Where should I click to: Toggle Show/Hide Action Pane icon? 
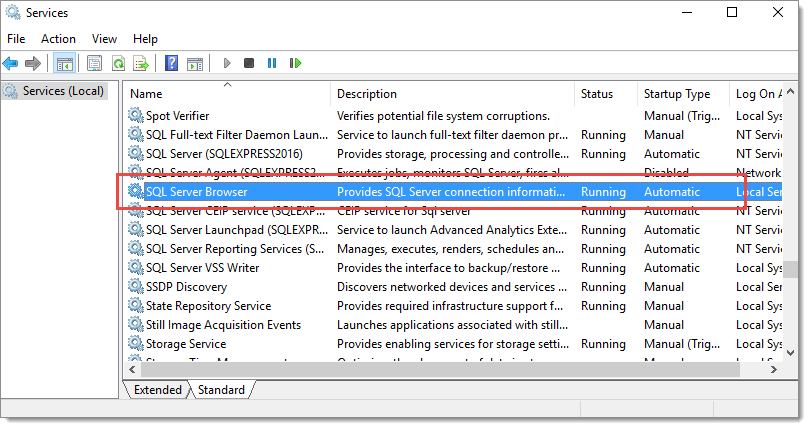[x=195, y=63]
